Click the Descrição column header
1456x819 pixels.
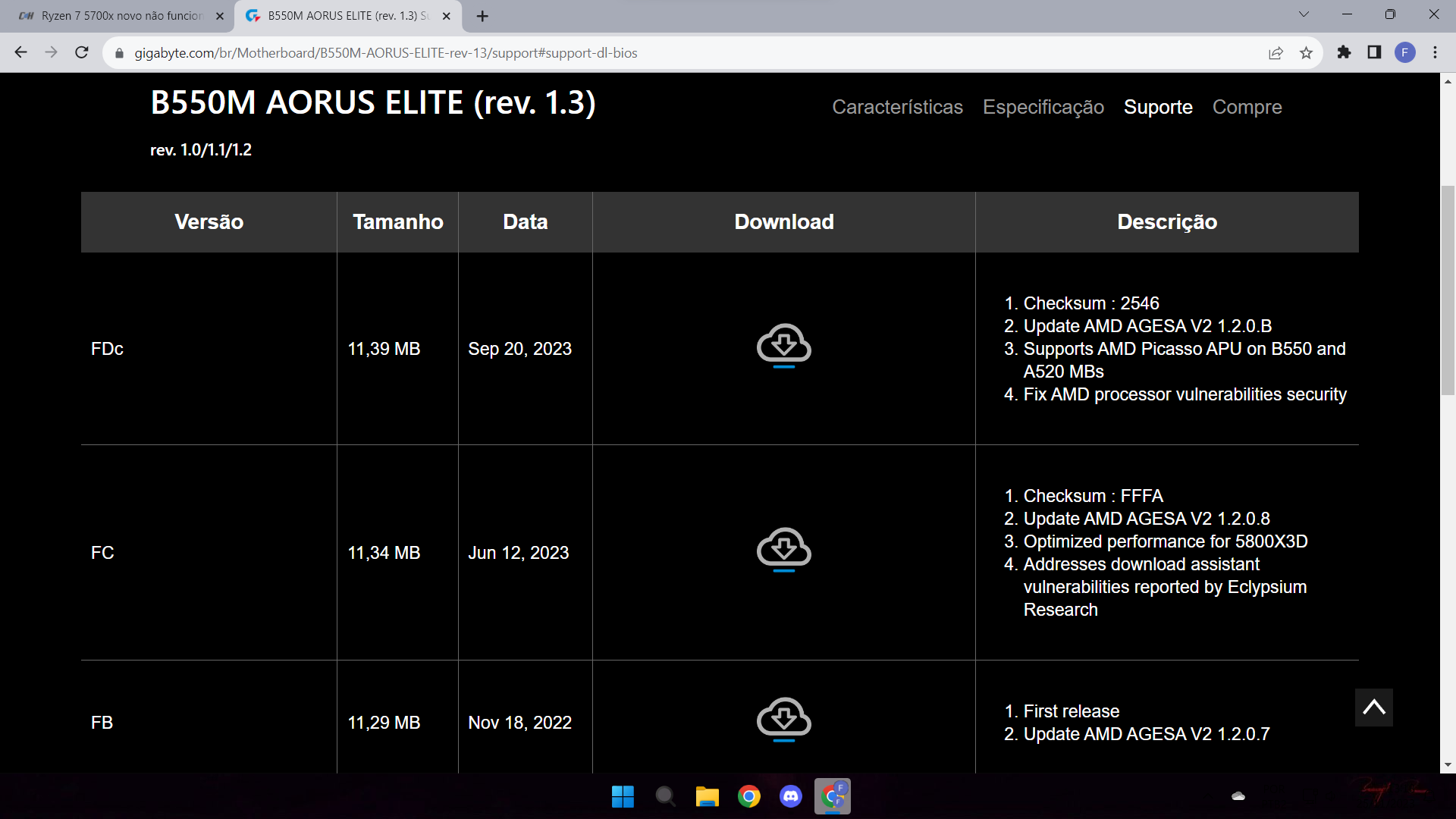coord(1167,221)
